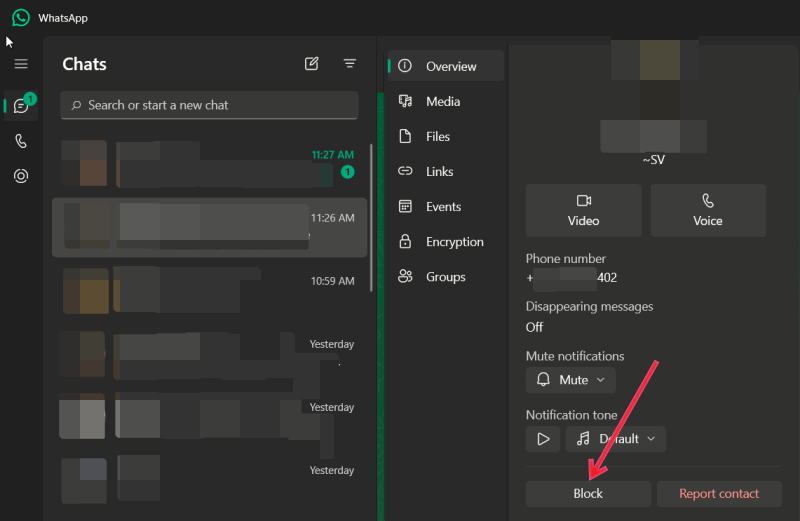Viewport: 800px width, 521px height.
Task: Open the chat from 11:27 AM
Action: click(209, 164)
